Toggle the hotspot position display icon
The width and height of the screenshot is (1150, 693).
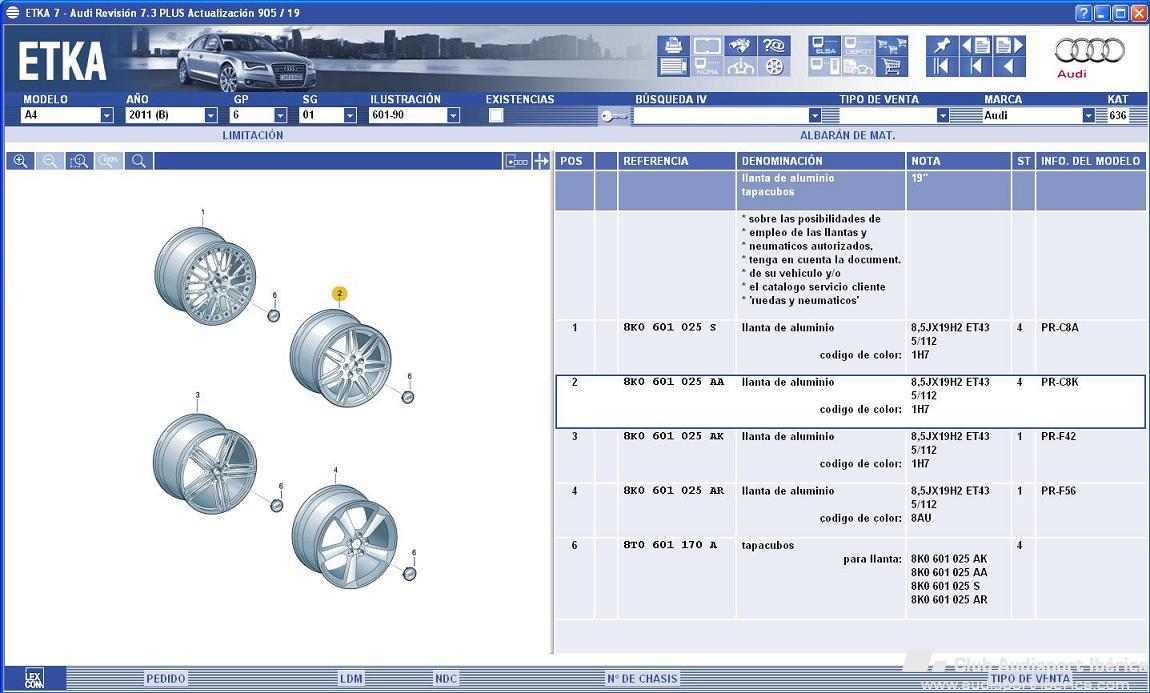coord(517,161)
